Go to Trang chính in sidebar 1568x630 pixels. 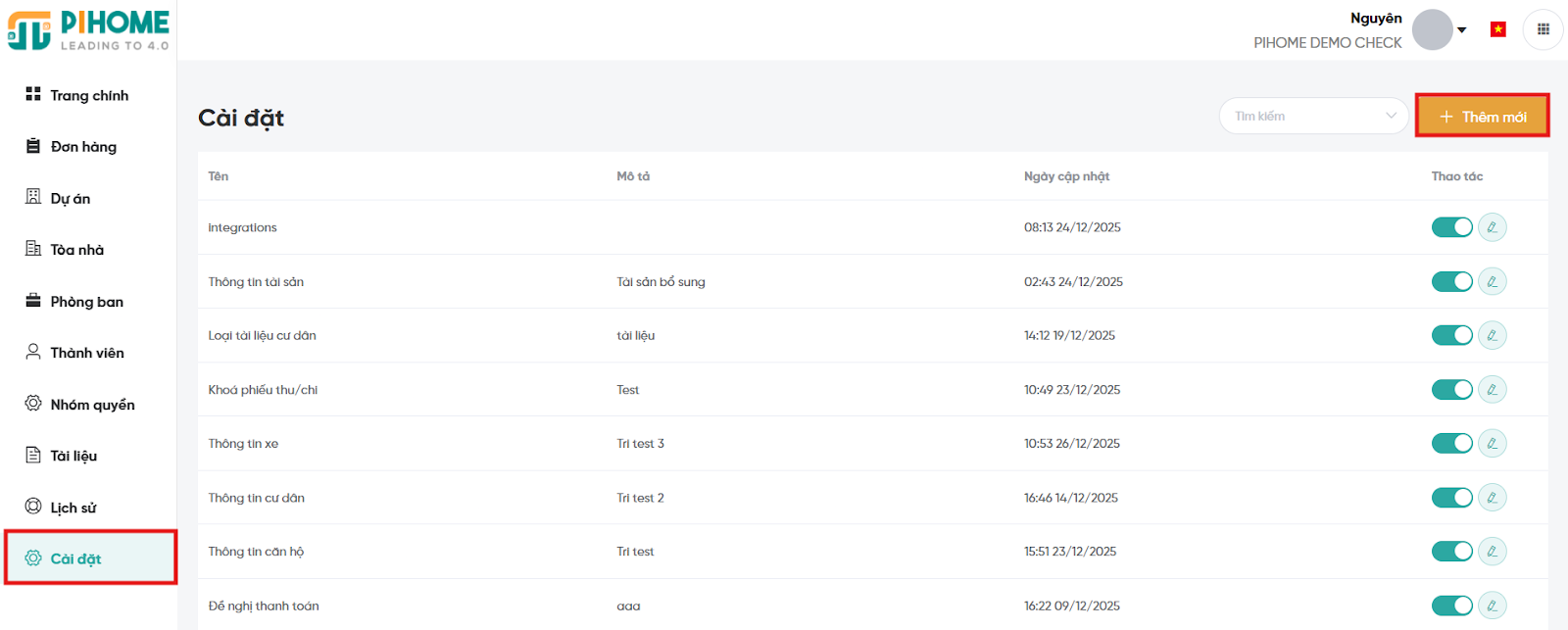(88, 95)
